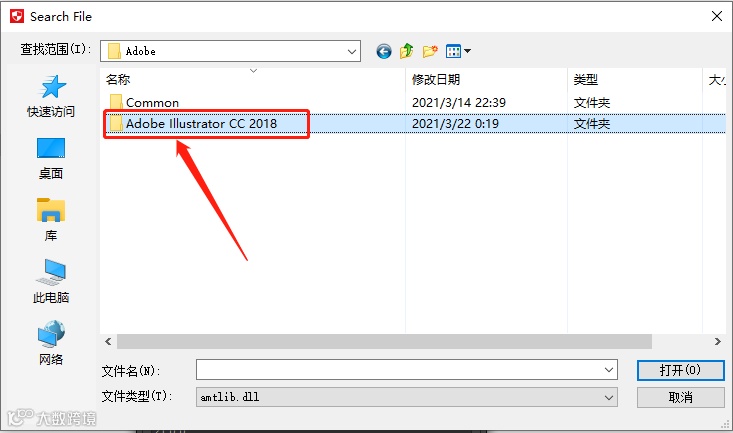
Task: Select Desktop (桌面) in sidebar
Action: [x=50, y=159]
